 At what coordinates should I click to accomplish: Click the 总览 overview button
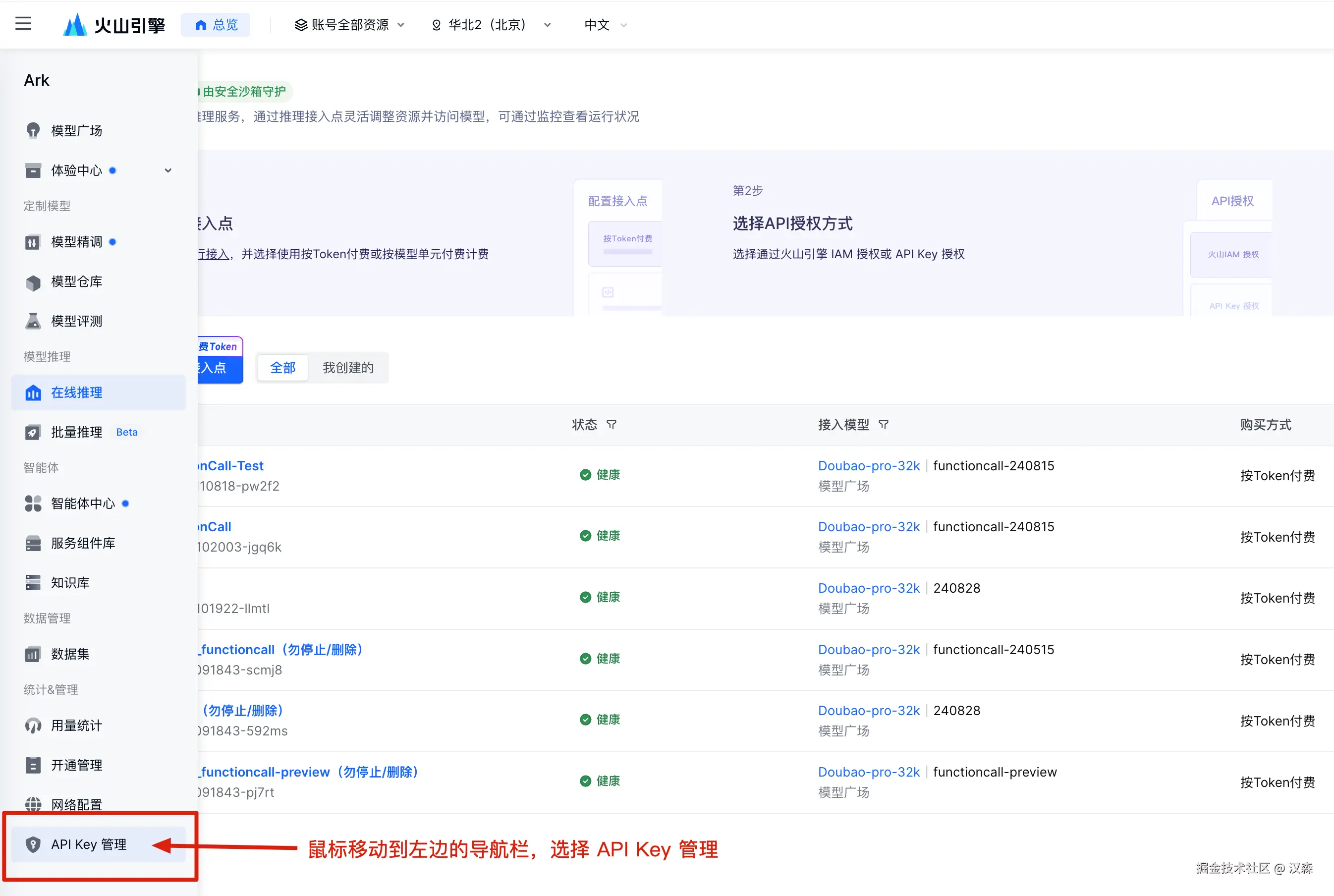point(216,25)
